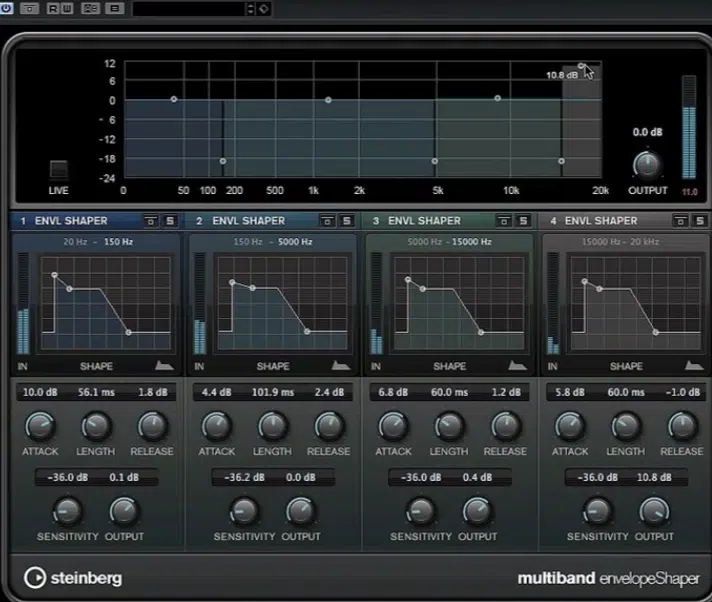Click band 3 shape slope icon
Viewport: 712px width, 602px height.
[x=517, y=365]
